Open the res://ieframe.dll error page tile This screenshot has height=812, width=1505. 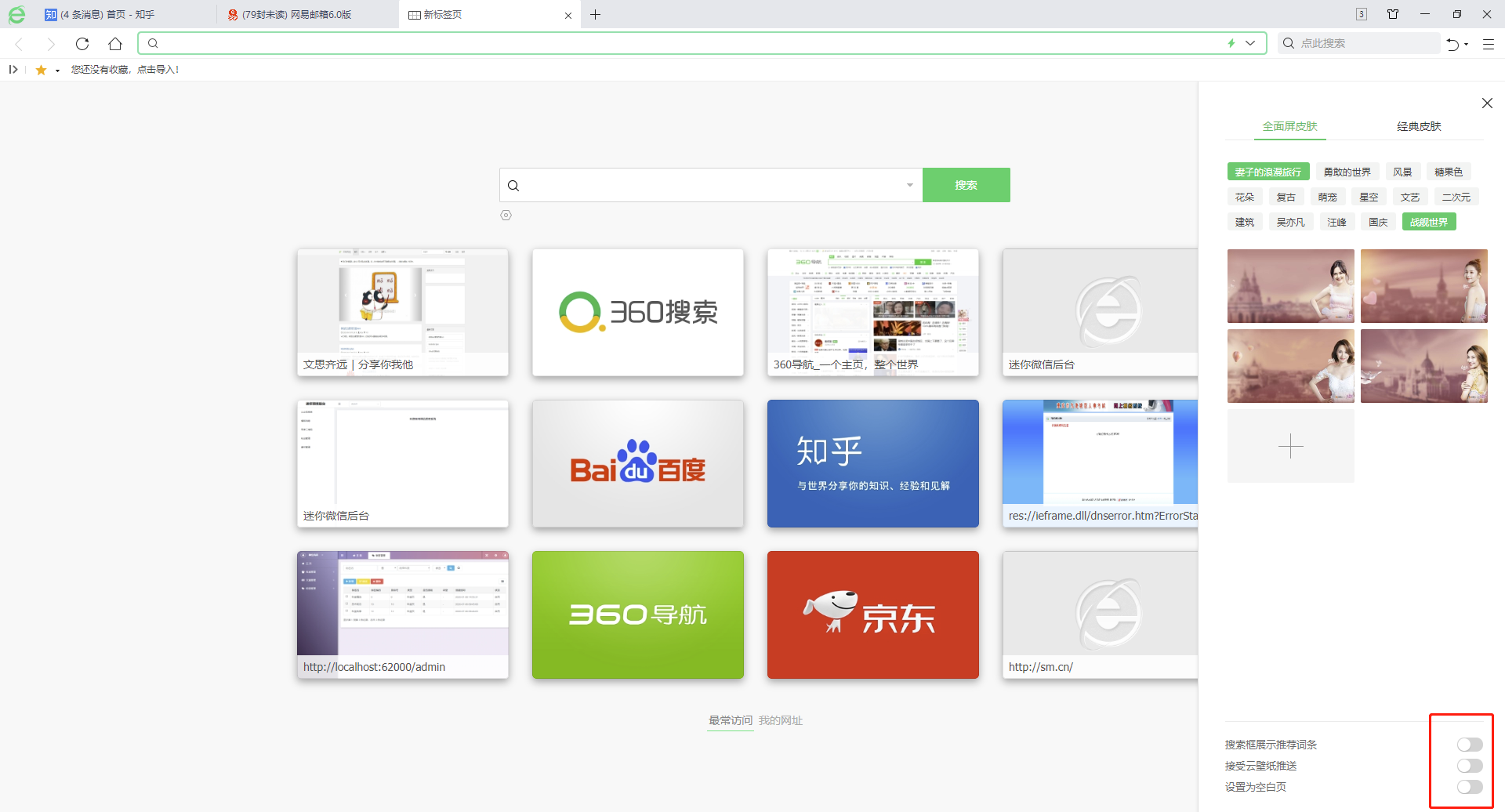(1101, 464)
